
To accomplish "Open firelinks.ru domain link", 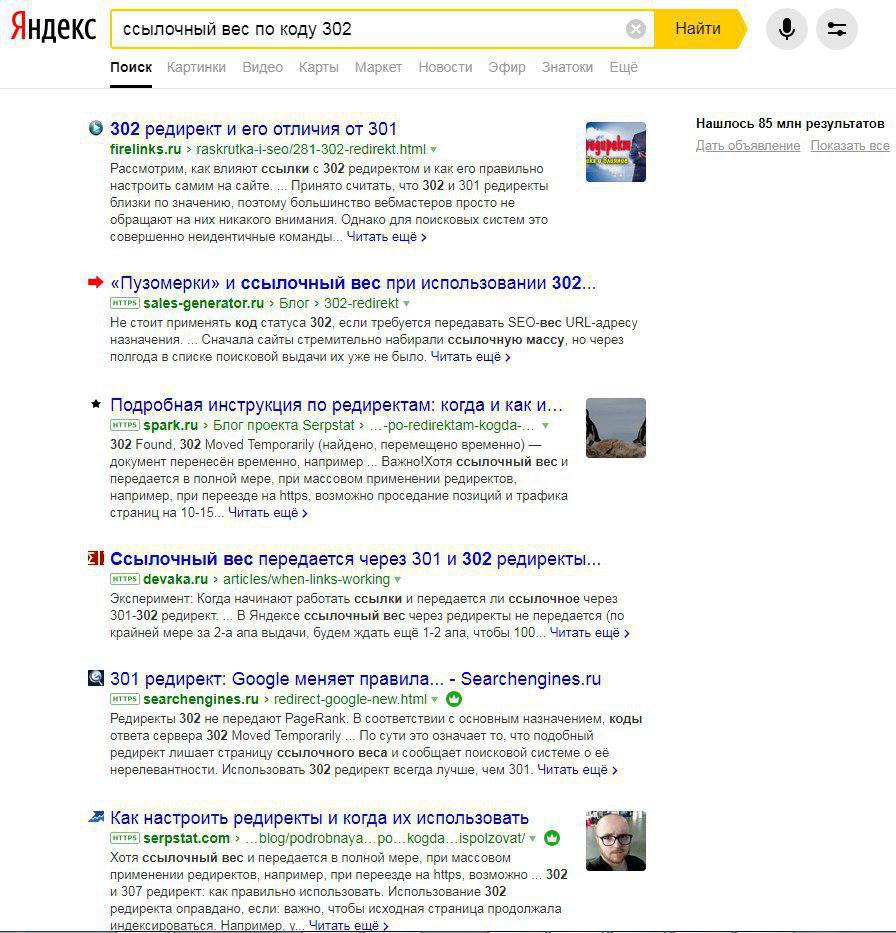I will (146, 149).
